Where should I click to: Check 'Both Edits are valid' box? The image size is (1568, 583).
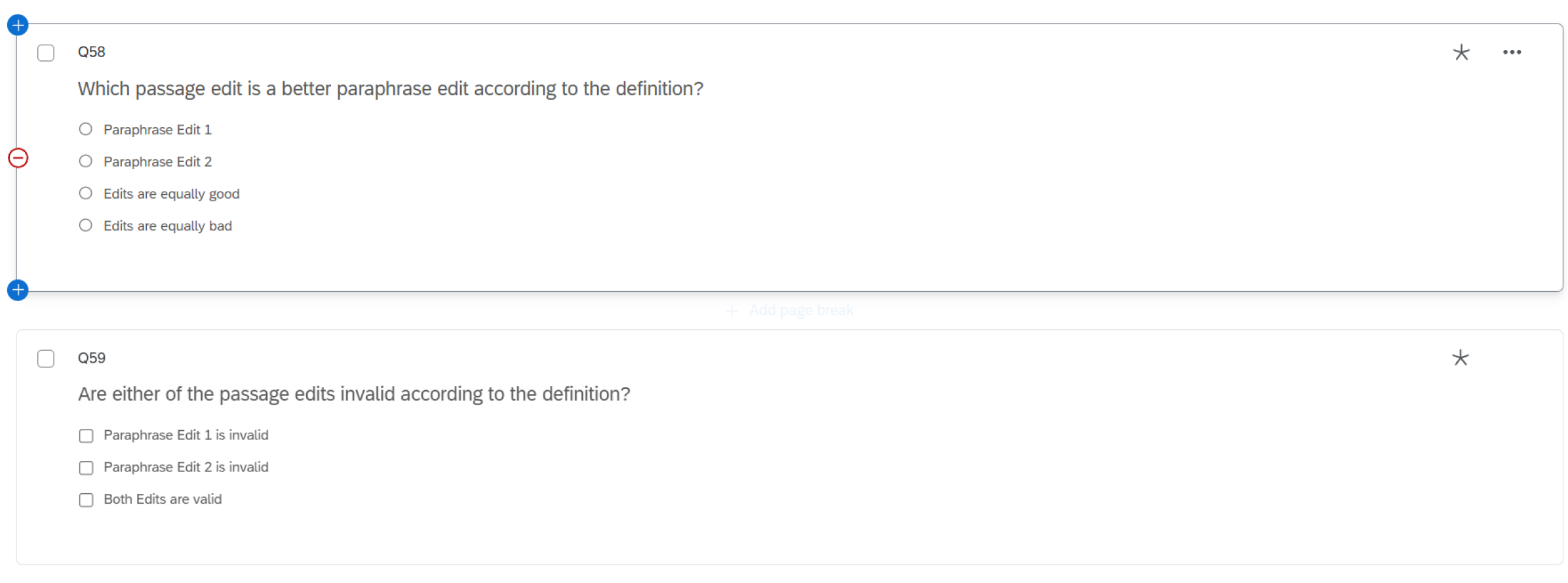tap(86, 500)
